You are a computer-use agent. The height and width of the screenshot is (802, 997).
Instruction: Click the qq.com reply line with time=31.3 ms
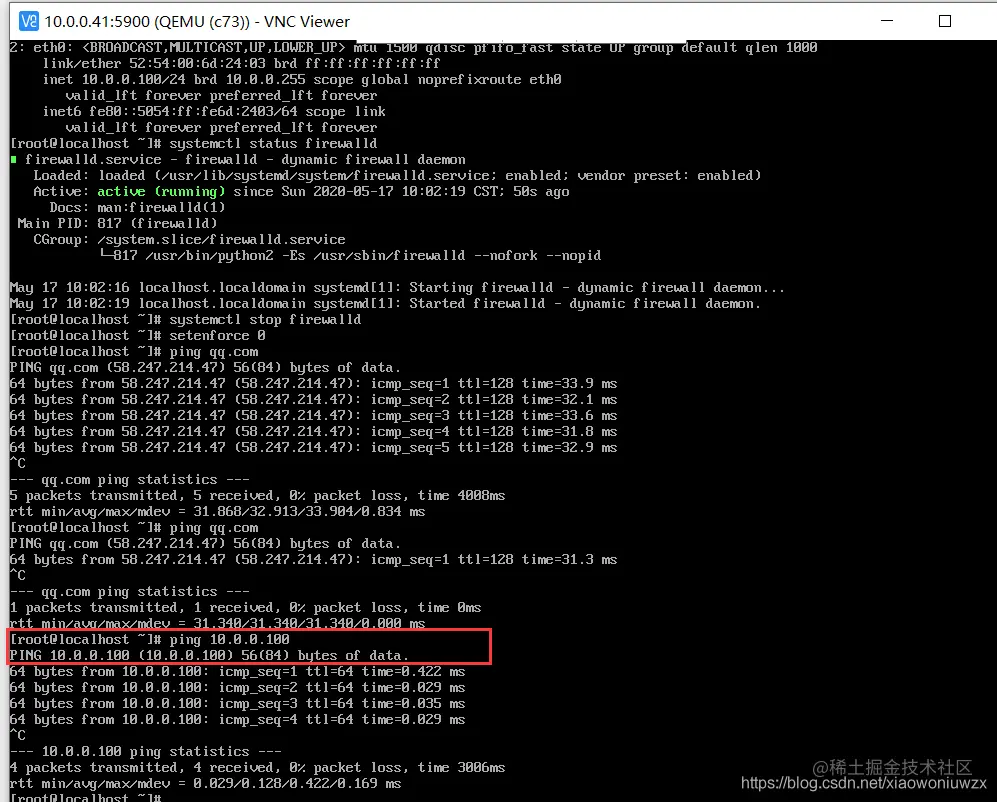313,560
